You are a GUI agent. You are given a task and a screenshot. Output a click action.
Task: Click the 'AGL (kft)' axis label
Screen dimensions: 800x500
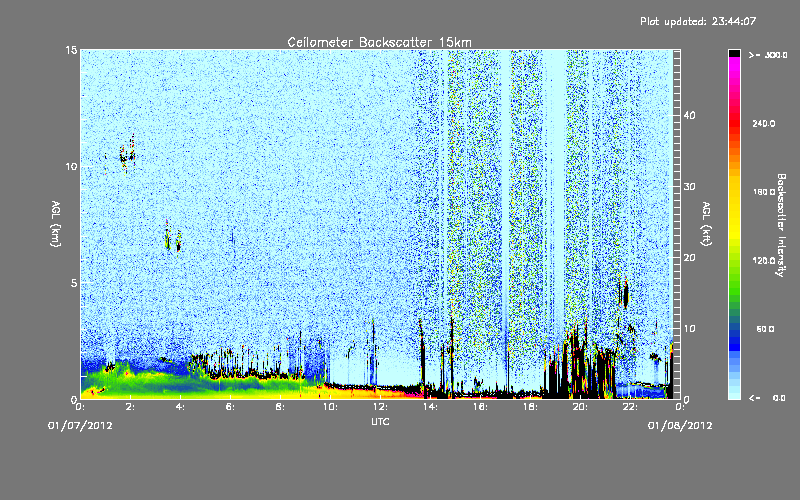coord(706,223)
